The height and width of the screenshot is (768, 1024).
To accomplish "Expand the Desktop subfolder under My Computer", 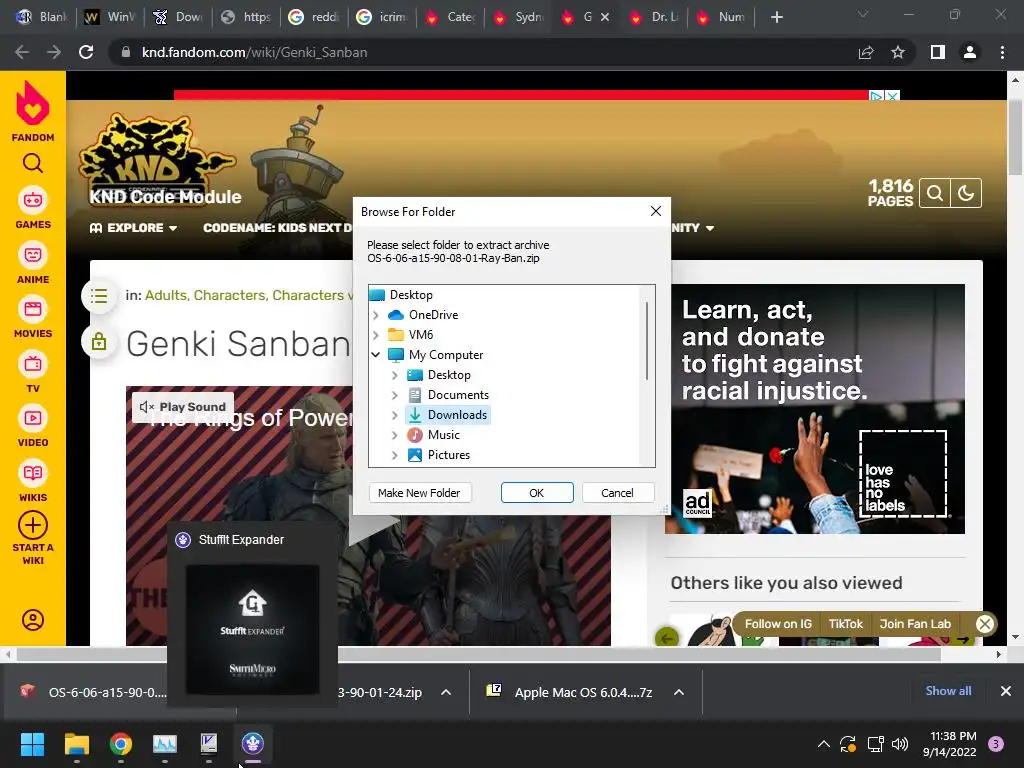I will pos(394,375).
